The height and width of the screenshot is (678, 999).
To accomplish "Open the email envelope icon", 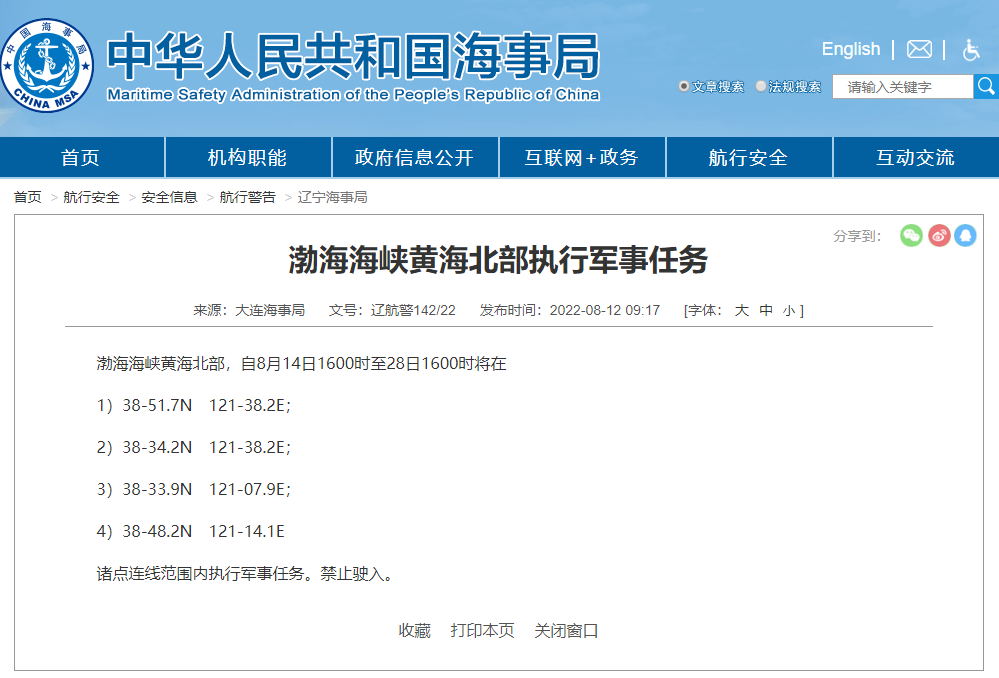I will pyautogui.click(x=919, y=49).
